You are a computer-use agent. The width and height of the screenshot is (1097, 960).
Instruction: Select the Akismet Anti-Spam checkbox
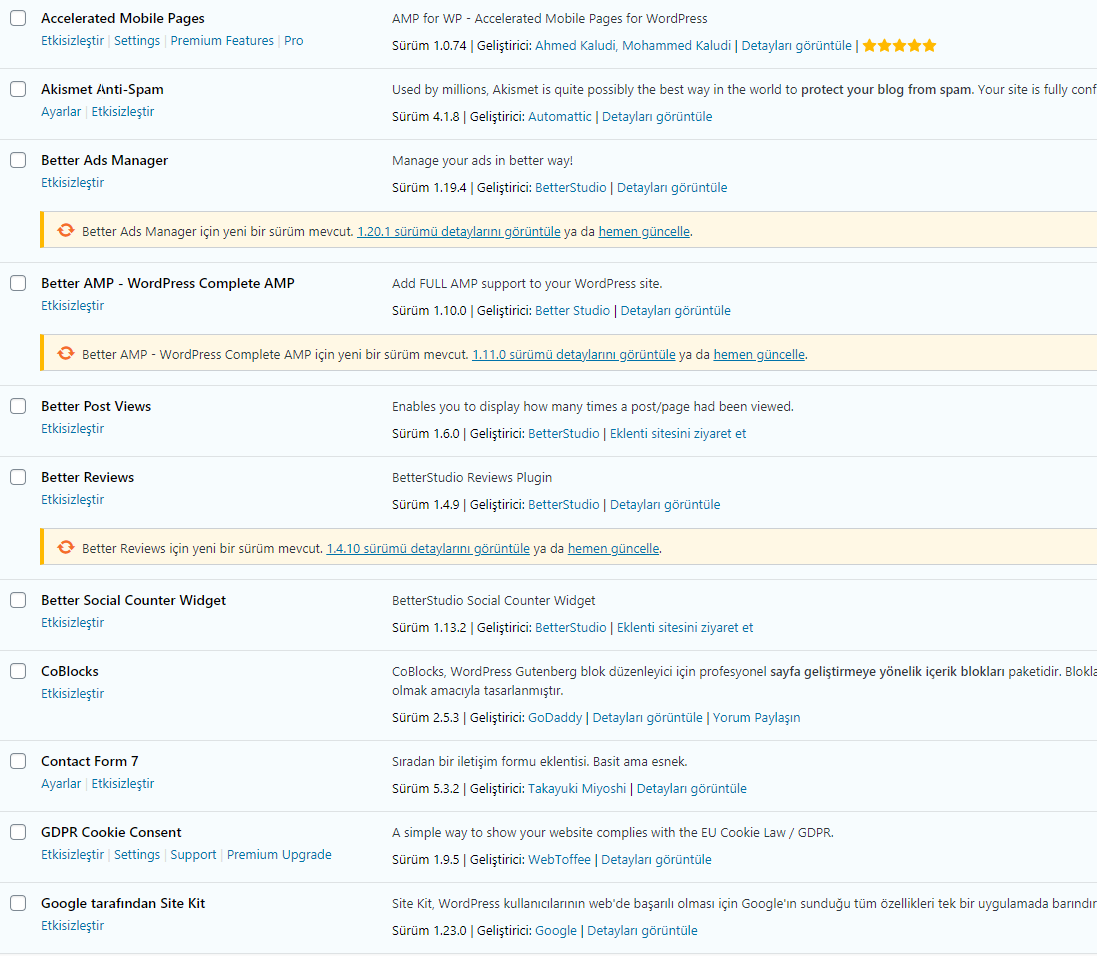(x=18, y=89)
